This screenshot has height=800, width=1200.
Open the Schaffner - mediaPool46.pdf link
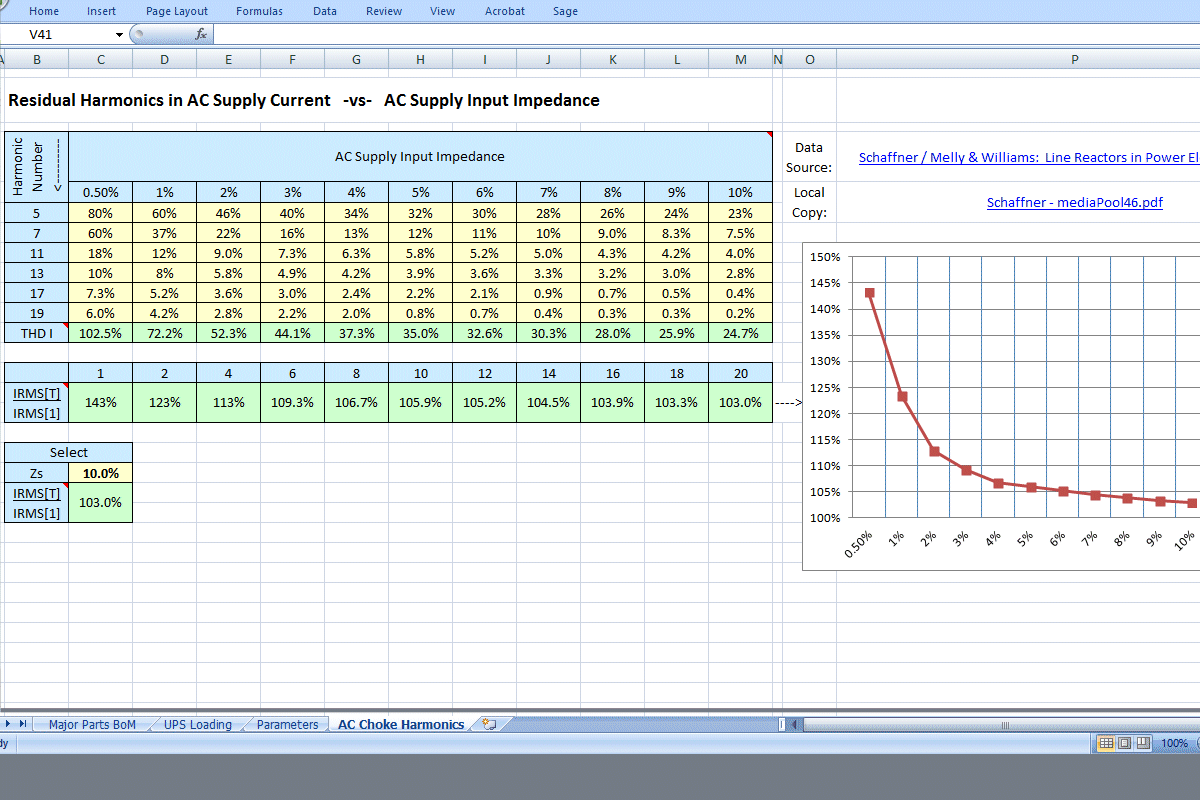click(1074, 202)
